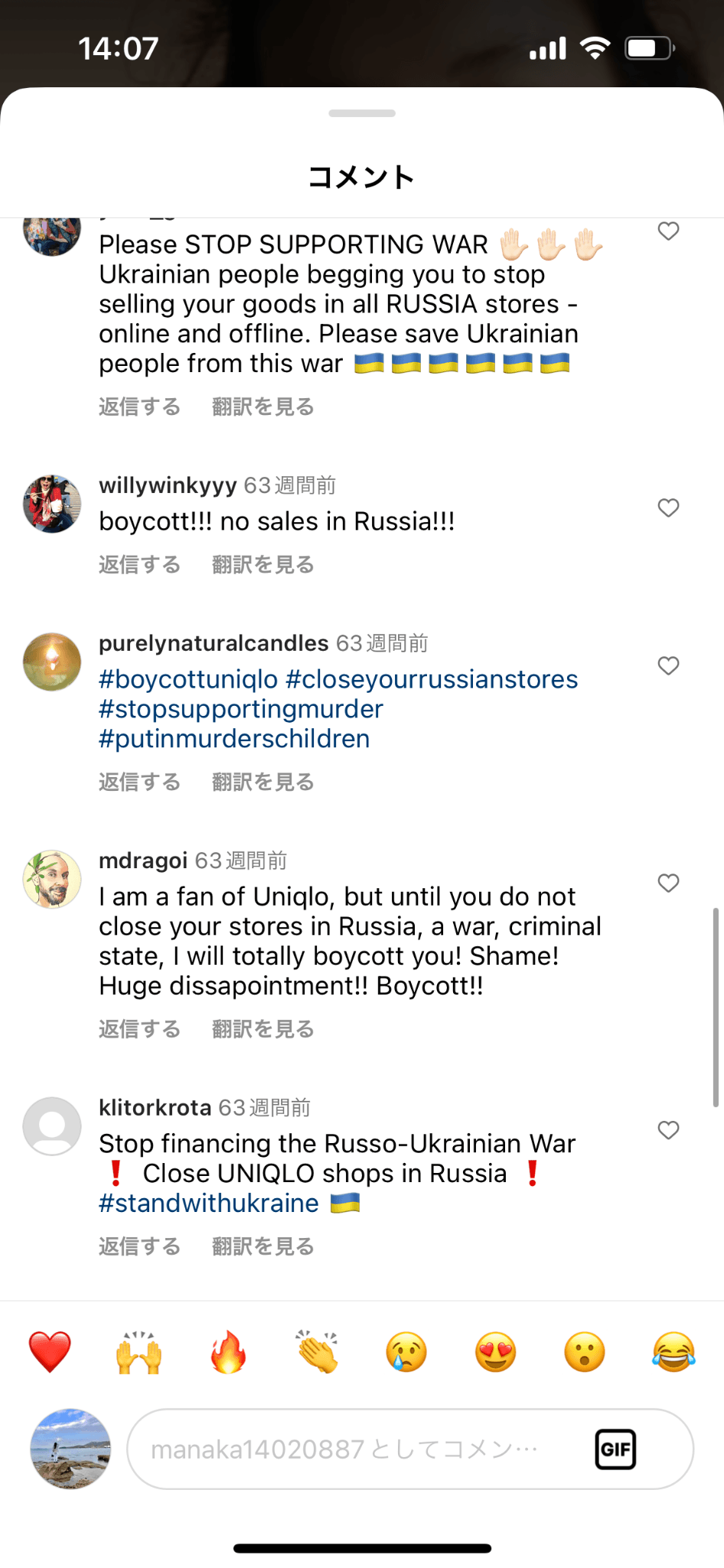Like klitorkrota's comment with heart

click(668, 1130)
